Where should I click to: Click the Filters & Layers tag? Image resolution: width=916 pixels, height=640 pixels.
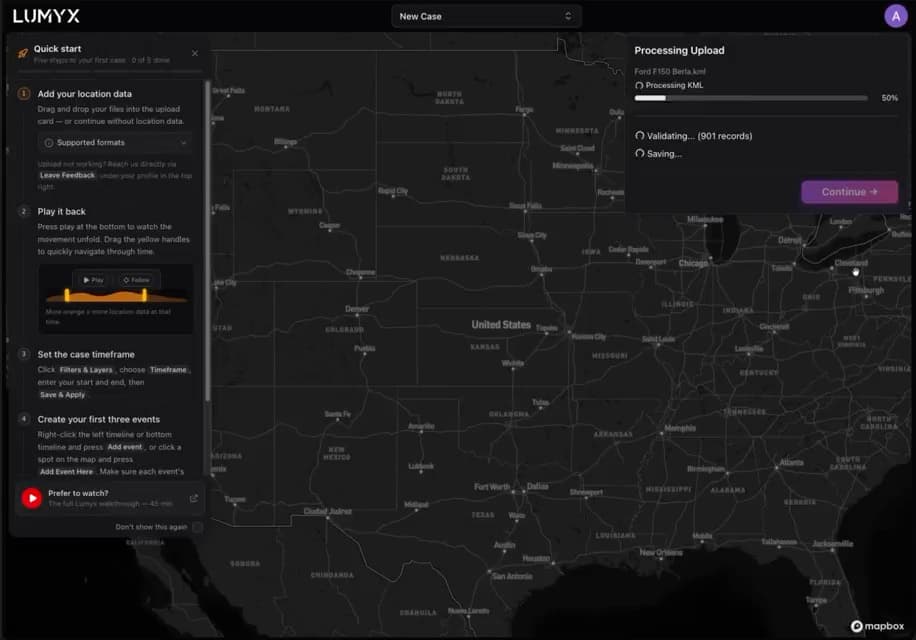click(x=86, y=370)
